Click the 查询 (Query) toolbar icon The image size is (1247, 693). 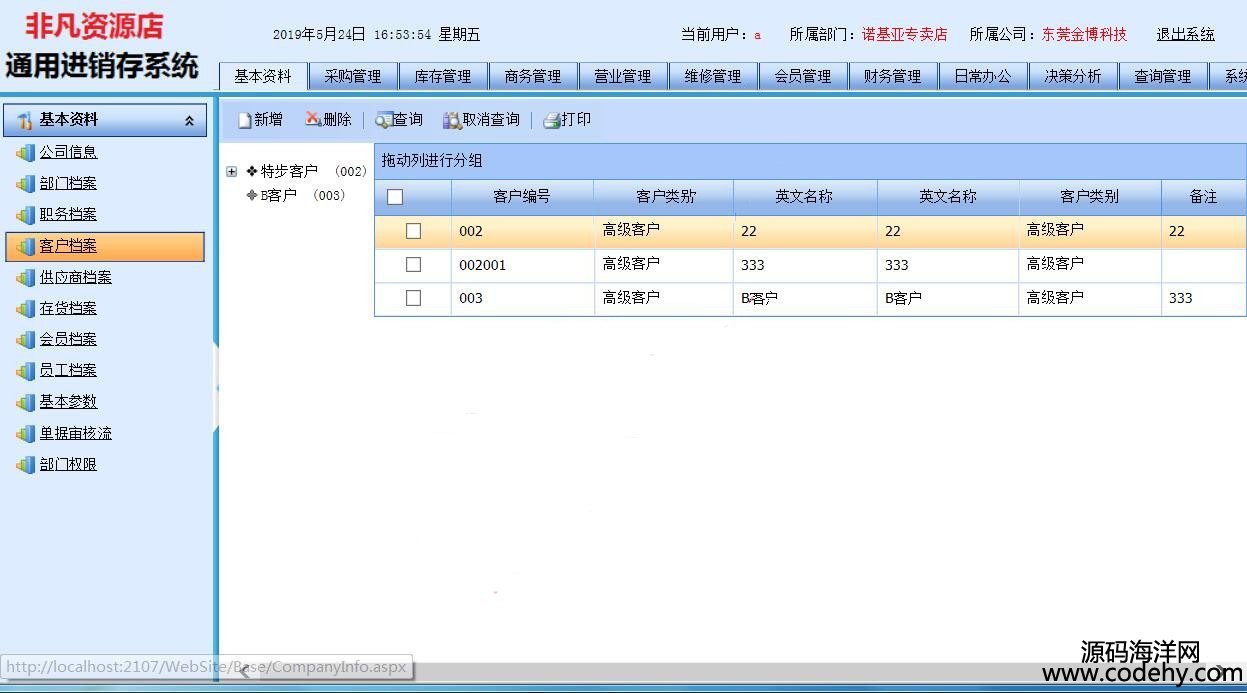pyautogui.click(x=383, y=121)
